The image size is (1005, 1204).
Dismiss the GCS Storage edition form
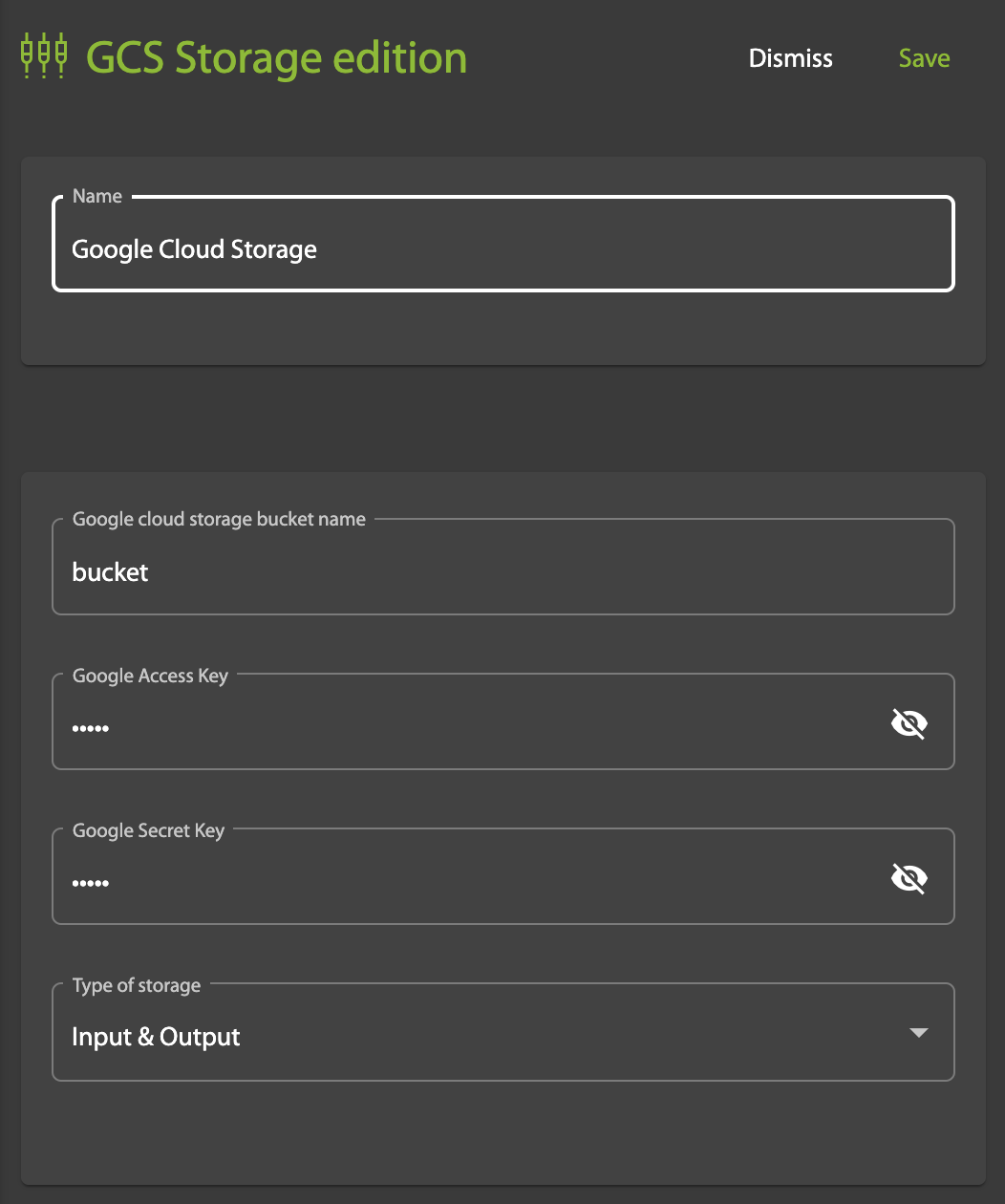click(790, 57)
